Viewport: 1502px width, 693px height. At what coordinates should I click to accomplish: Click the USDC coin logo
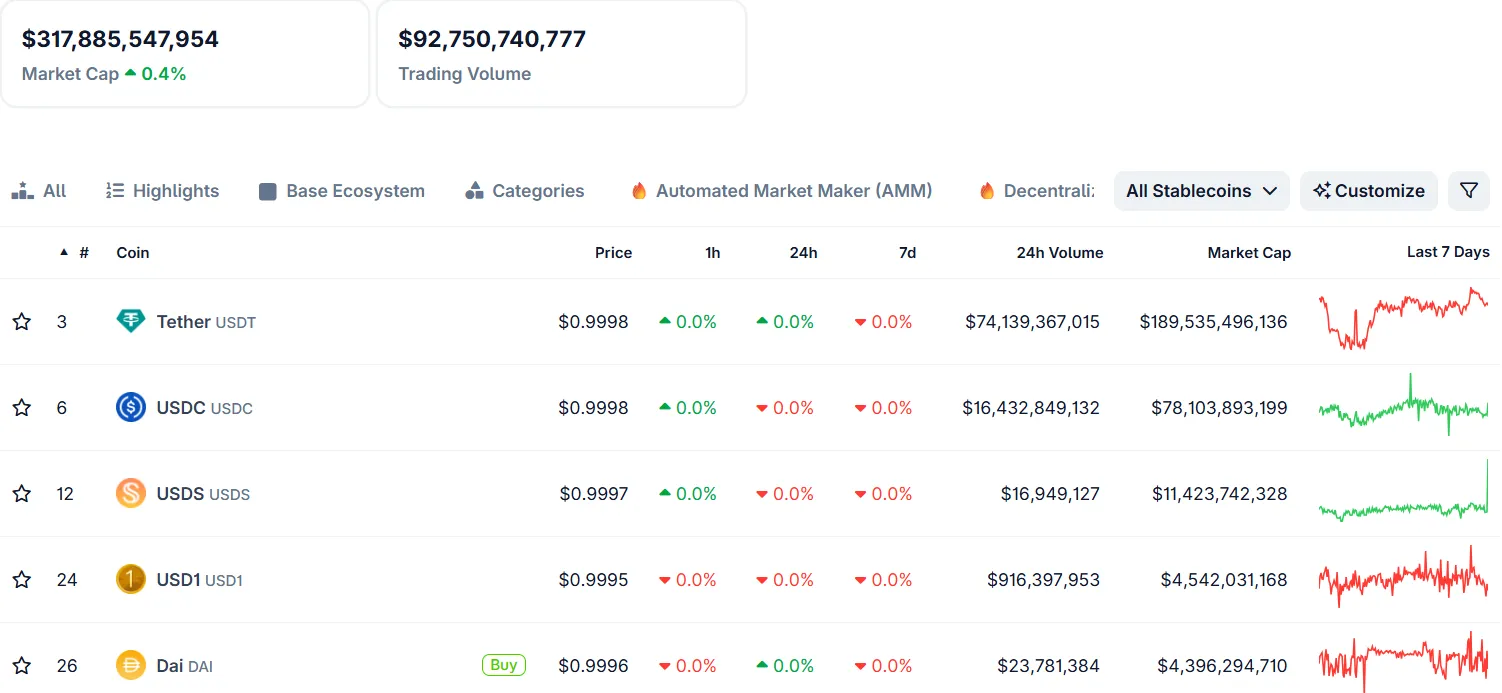click(x=131, y=408)
